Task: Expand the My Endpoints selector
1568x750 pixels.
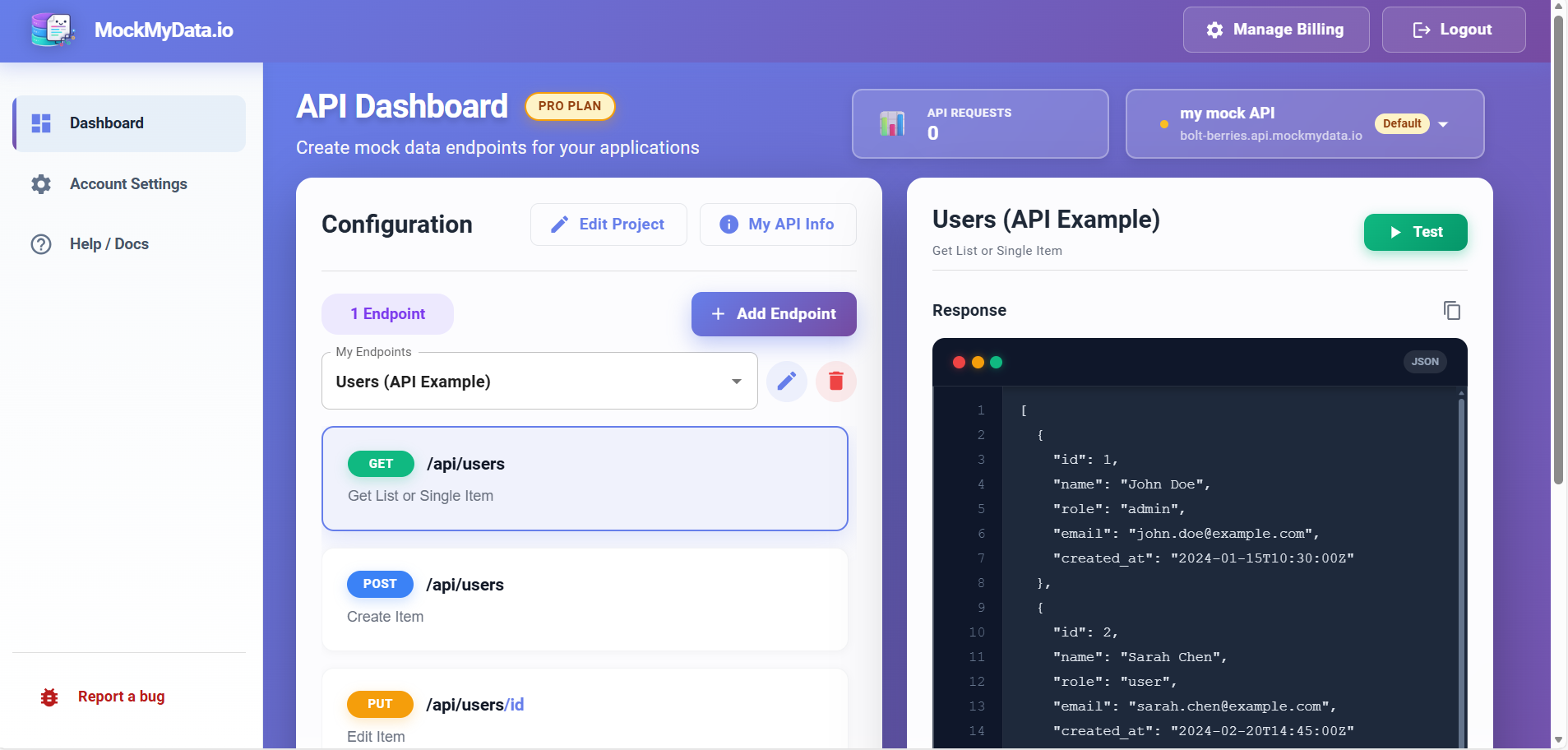Action: [x=736, y=381]
